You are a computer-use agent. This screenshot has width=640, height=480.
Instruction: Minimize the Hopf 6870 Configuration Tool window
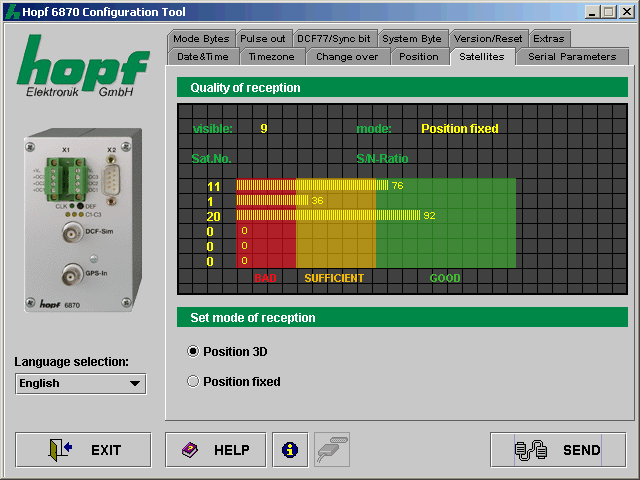(592, 11)
